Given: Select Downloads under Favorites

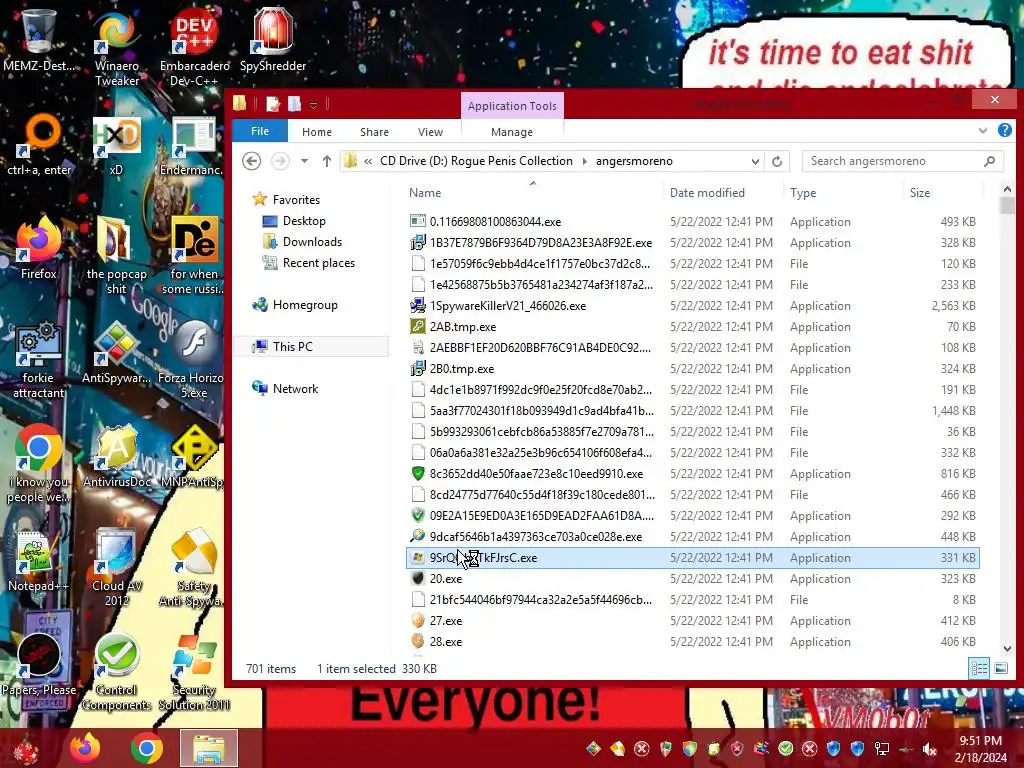Looking at the screenshot, I should tap(312, 242).
